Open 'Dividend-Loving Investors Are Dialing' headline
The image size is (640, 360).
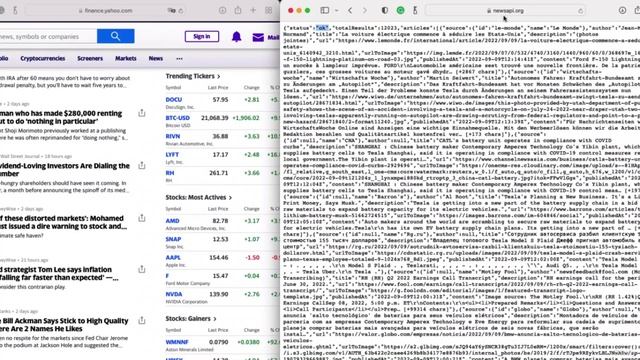(65, 170)
